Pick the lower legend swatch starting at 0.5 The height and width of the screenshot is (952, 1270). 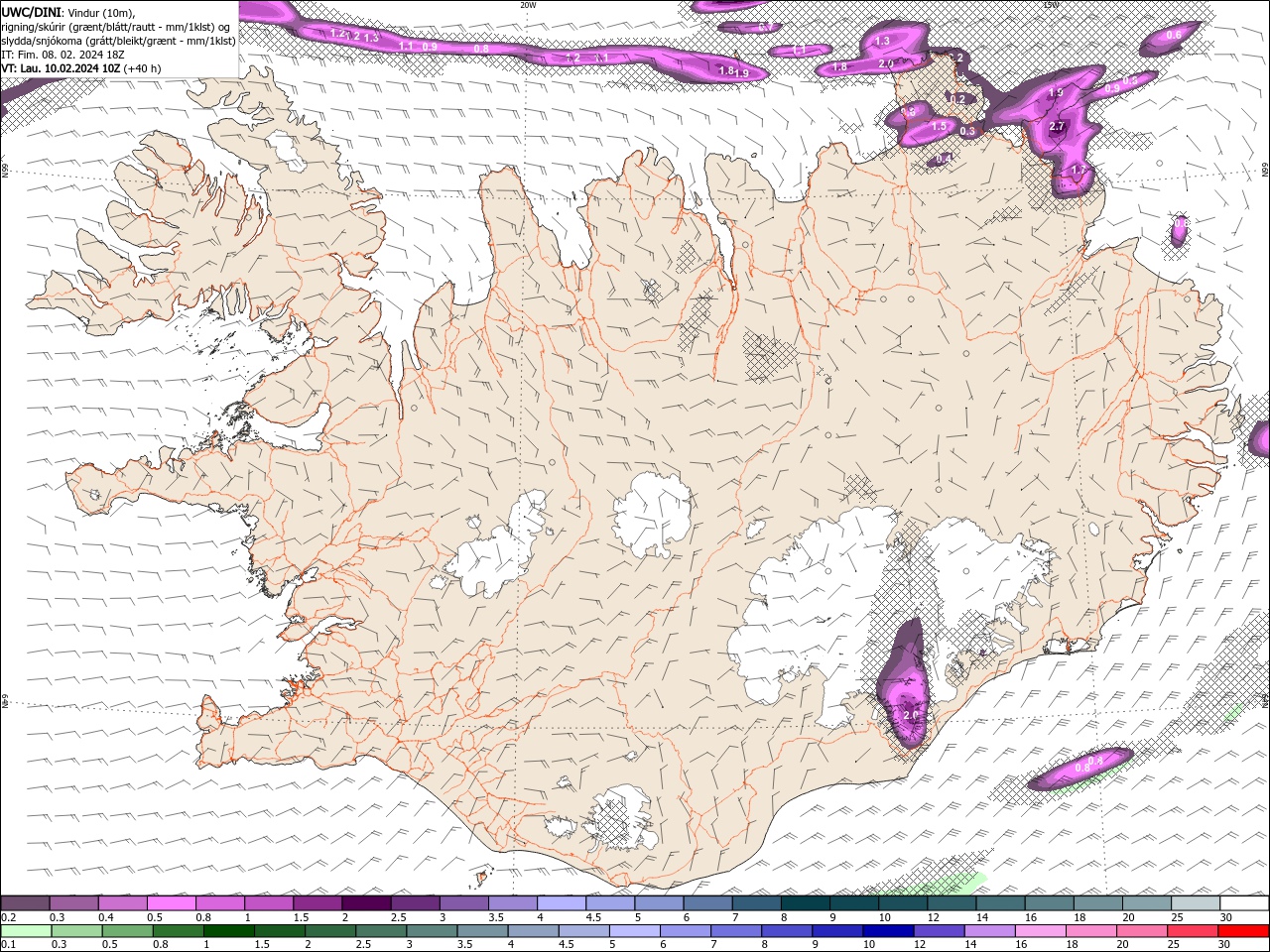[x=127, y=931]
